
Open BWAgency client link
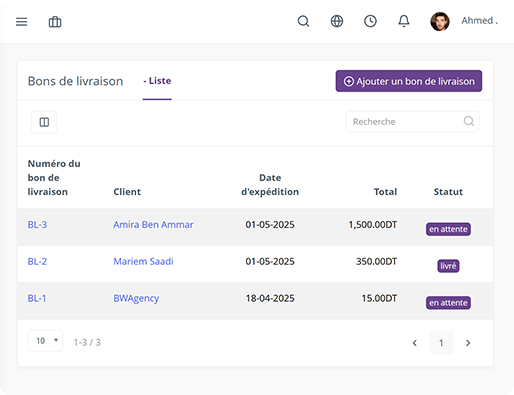click(136, 298)
